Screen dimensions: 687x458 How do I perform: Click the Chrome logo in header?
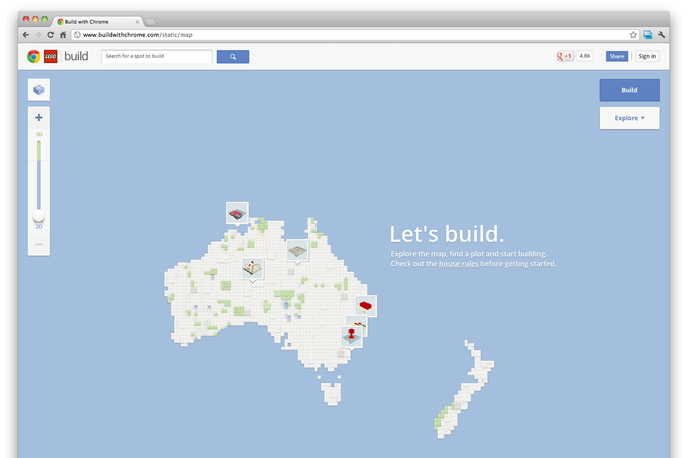[33, 57]
